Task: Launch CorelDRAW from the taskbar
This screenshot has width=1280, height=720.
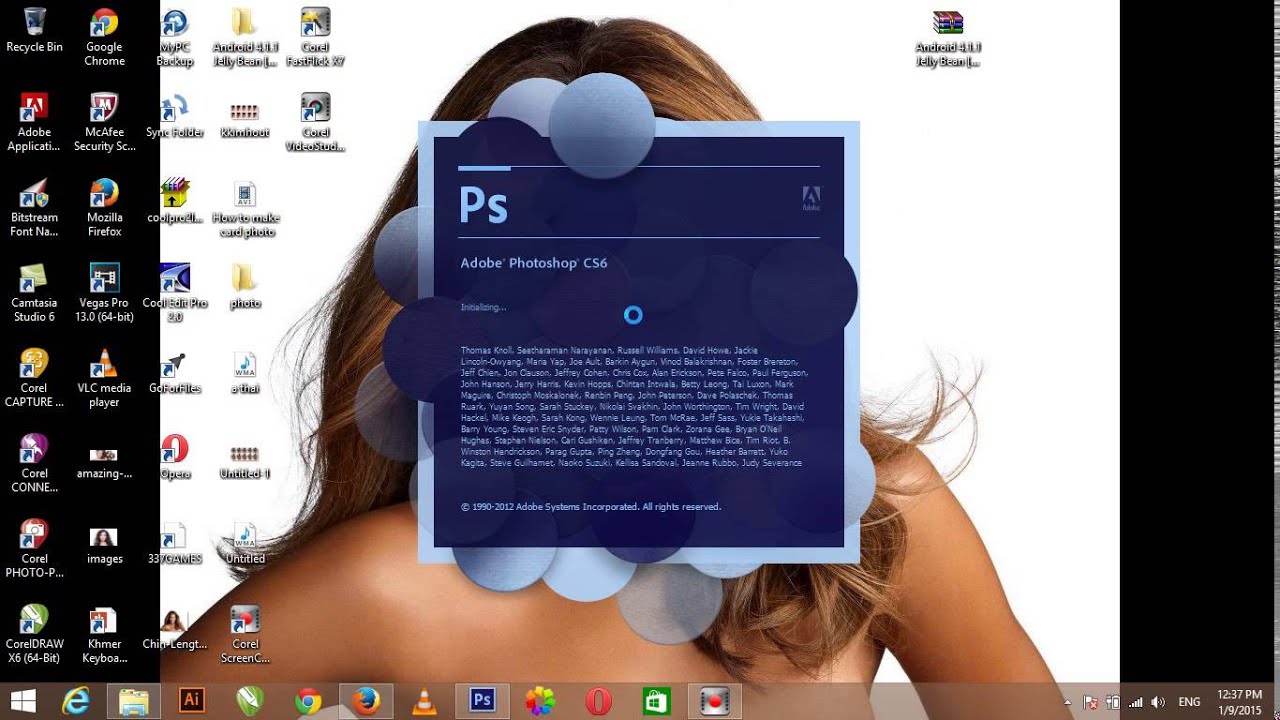Action: 250,702
